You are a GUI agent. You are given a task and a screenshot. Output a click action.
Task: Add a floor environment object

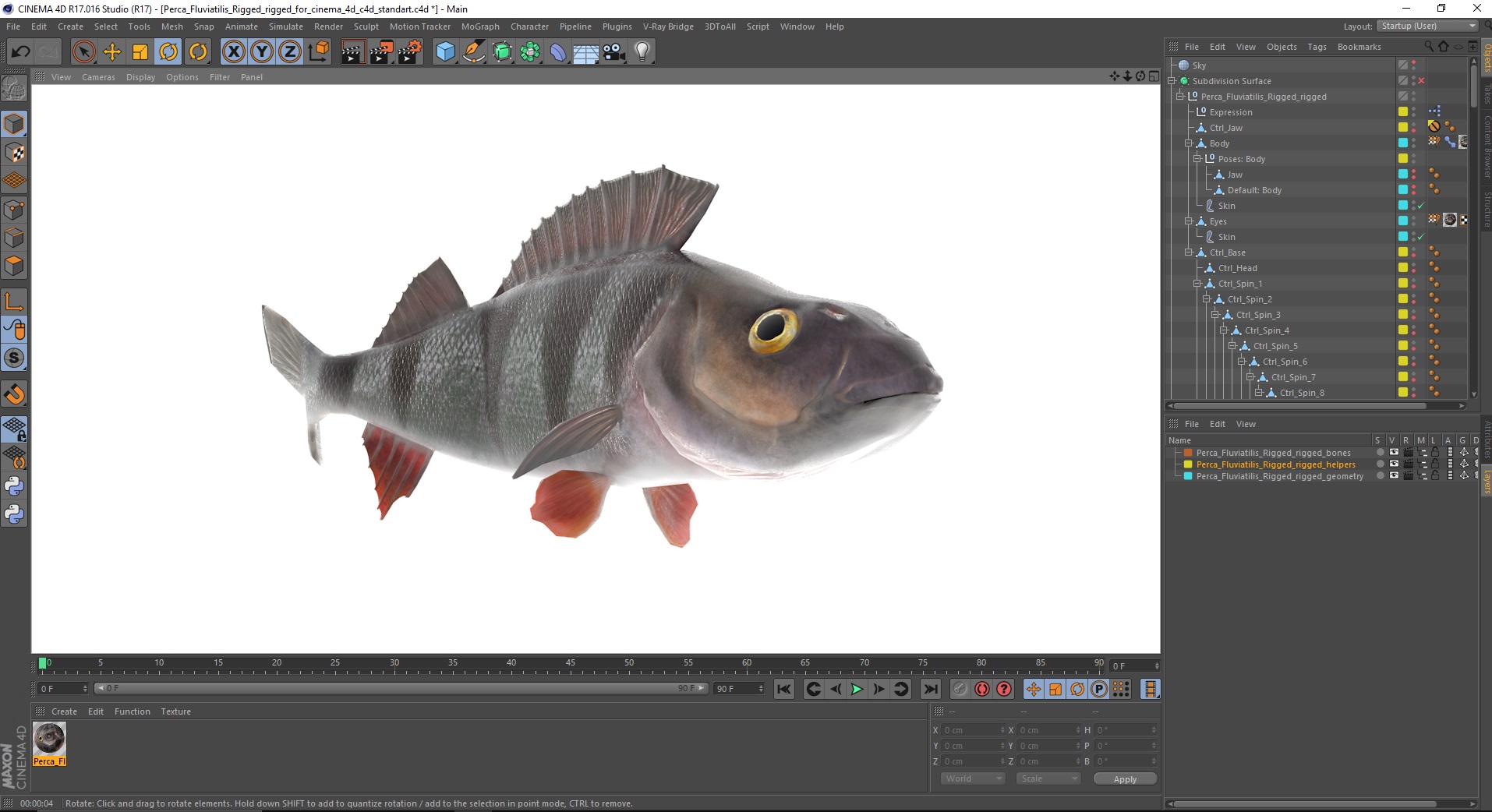click(586, 52)
